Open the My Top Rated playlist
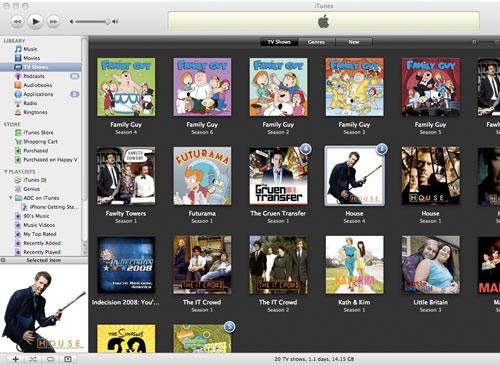 coord(39,234)
